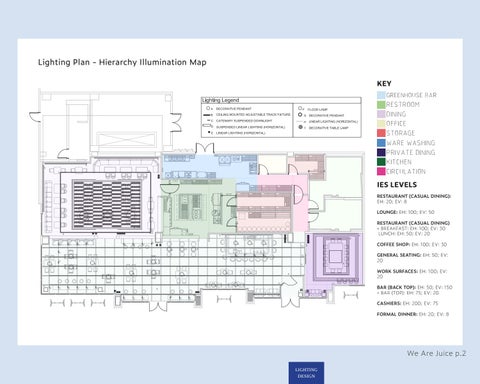This screenshot has height=384, width=480.
Task: Click the Greenhouse Bar light blue swatch
Action: [x=381, y=95]
